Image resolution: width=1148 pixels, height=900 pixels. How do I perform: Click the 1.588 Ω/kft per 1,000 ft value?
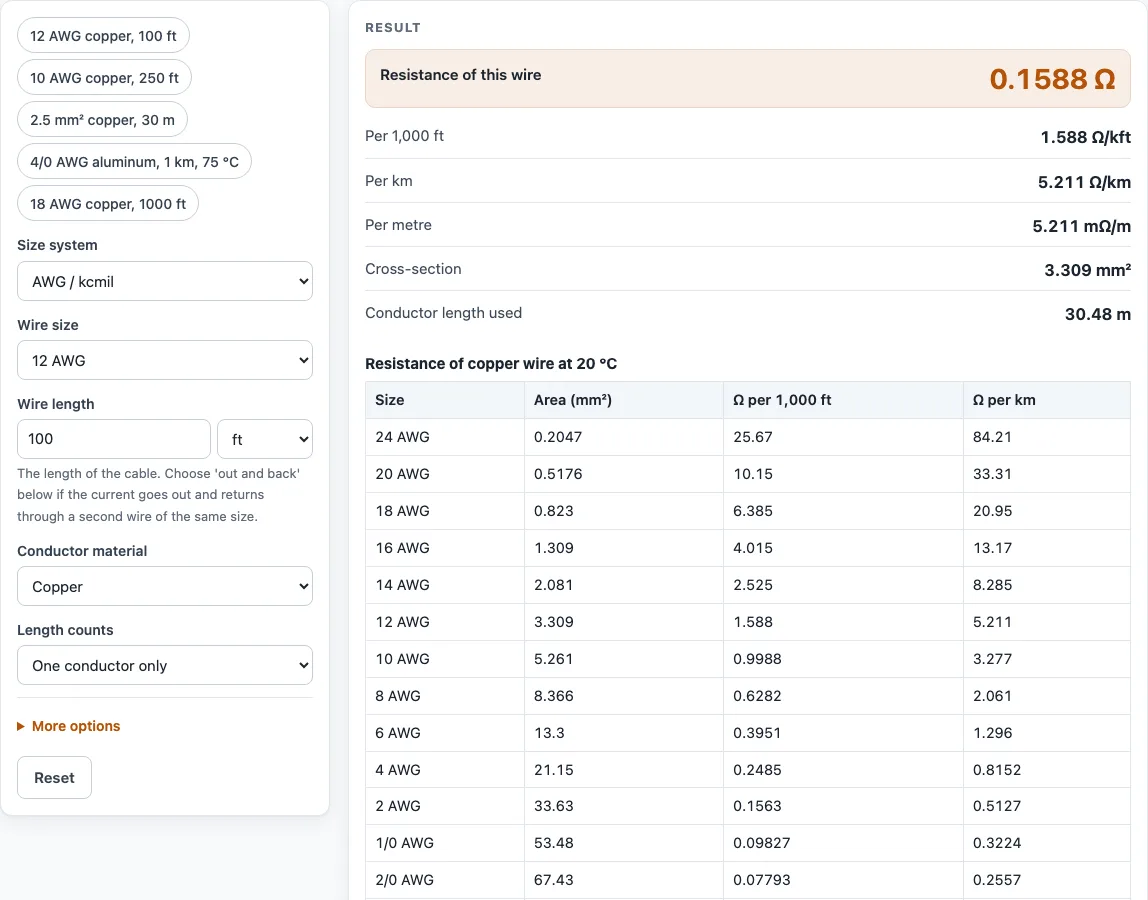pos(1085,137)
